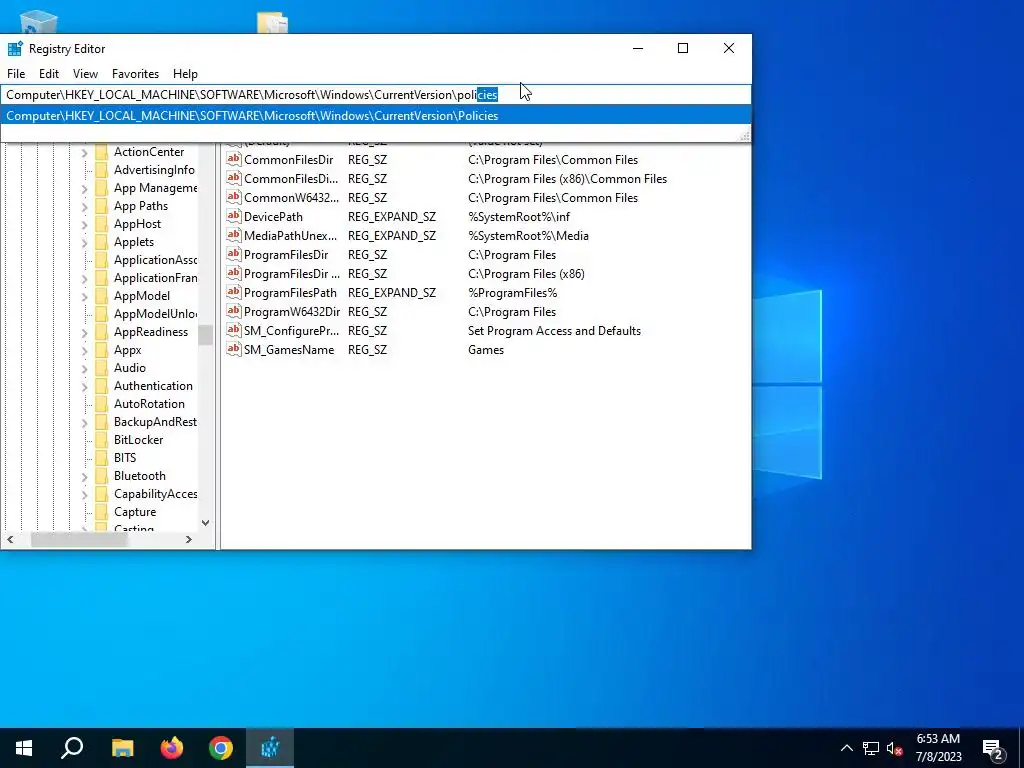Screen dimensions: 1024x768
Task: Open the taskbar clock and date
Action: click(938, 748)
